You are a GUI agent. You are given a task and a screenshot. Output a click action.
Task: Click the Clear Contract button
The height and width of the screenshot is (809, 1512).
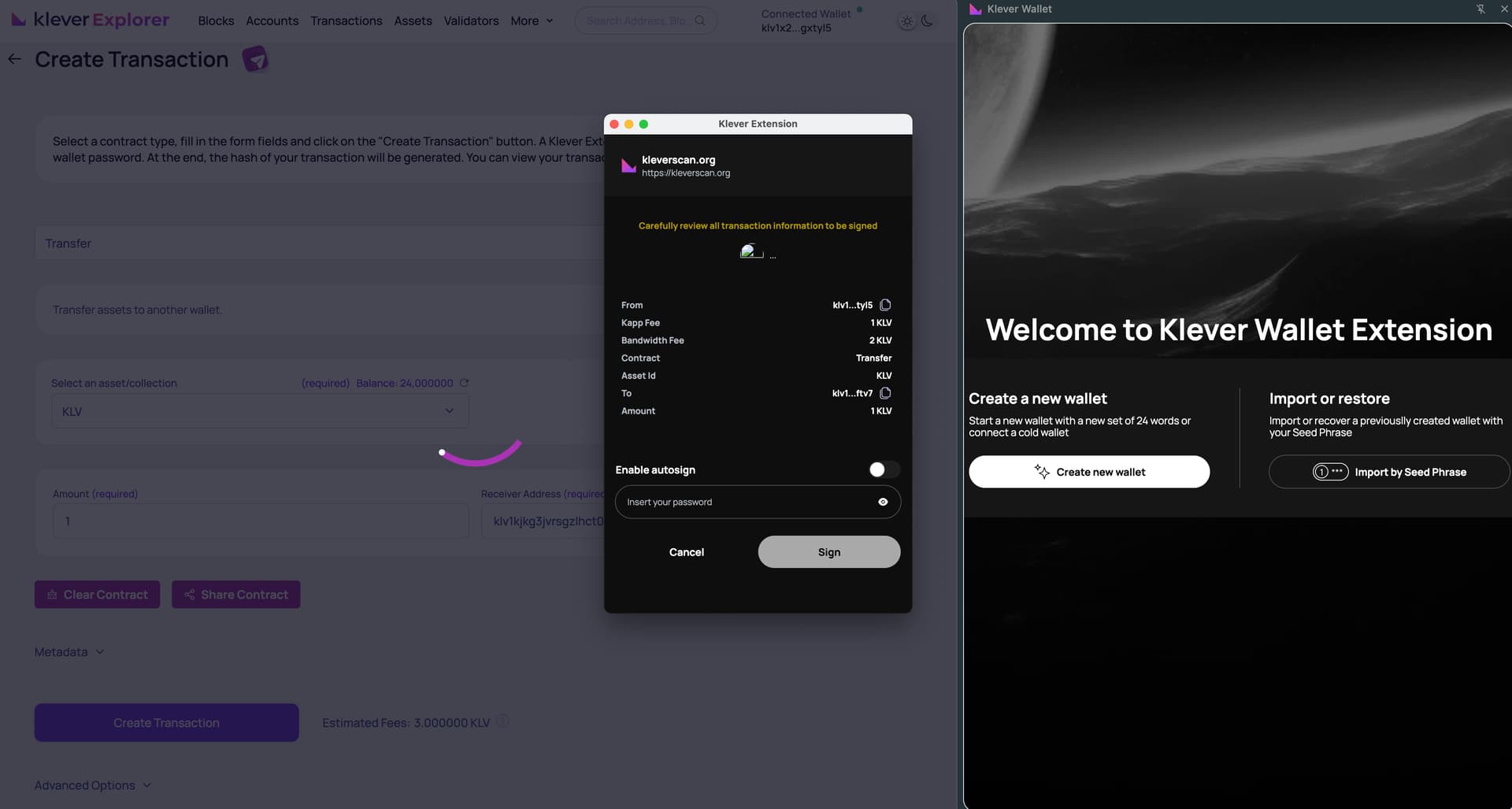[97, 595]
